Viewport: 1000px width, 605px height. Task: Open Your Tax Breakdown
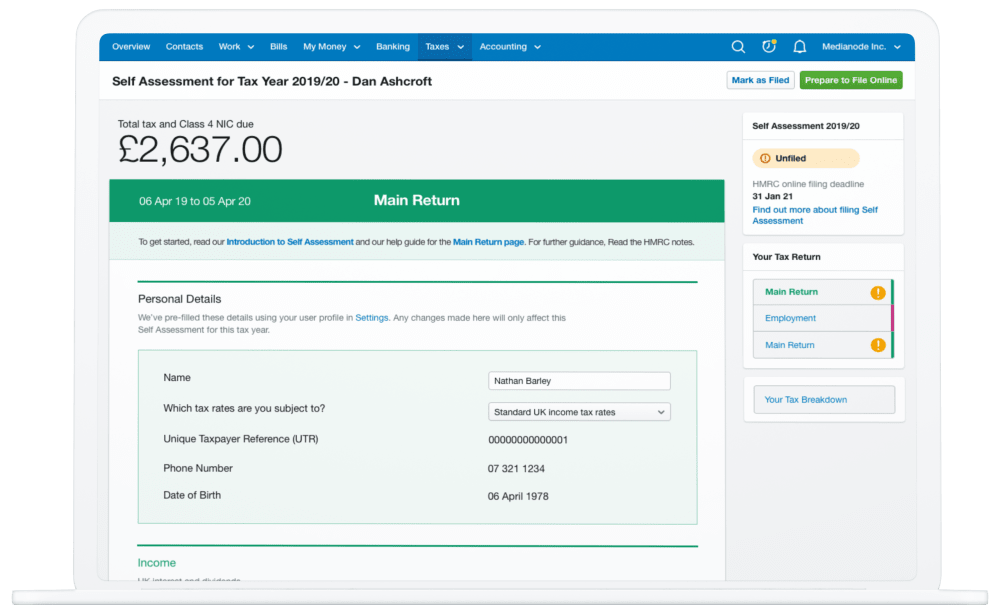pyautogui.click(x=824, y=400)
